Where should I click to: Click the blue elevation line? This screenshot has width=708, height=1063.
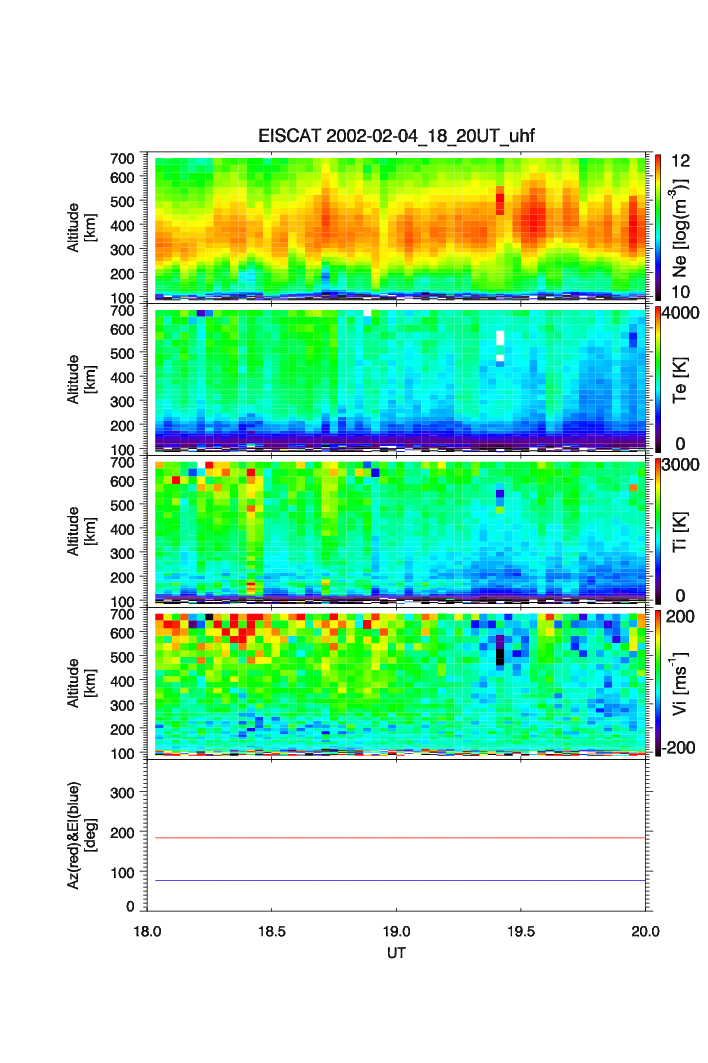pyautogui.click(x=400, y=881)
